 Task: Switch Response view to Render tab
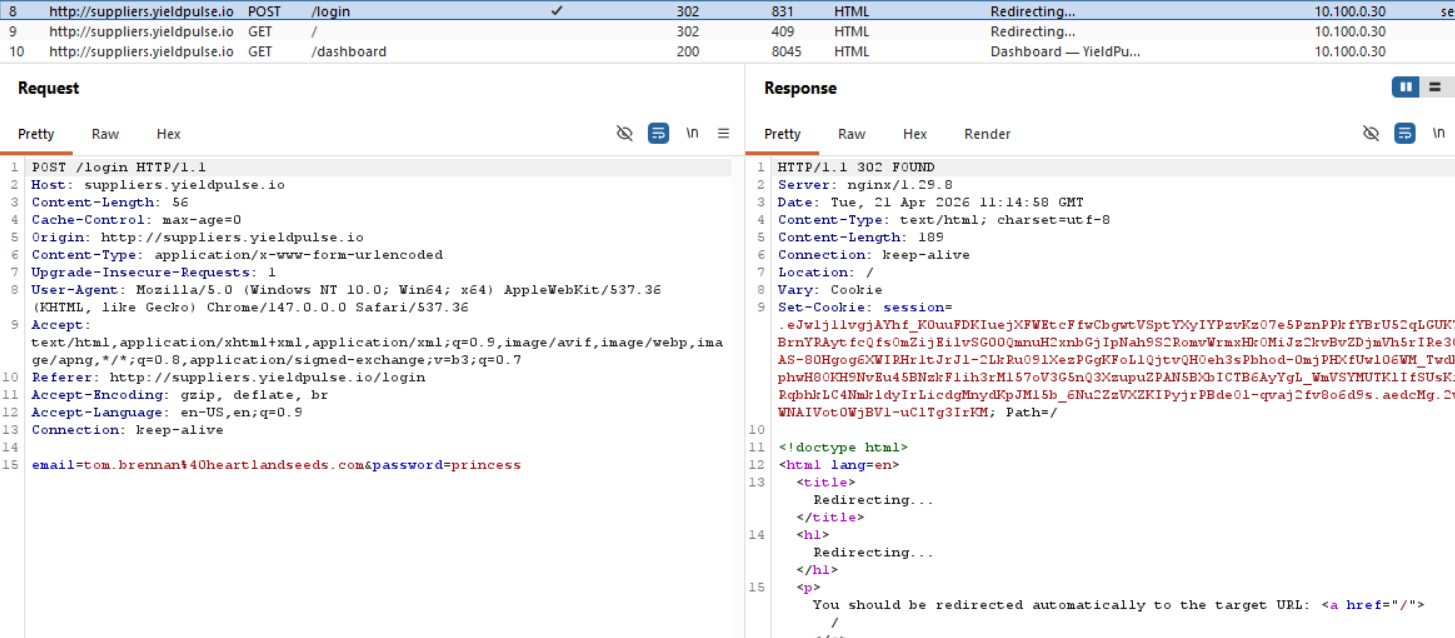pyautogui.click(x=986, y=134)
